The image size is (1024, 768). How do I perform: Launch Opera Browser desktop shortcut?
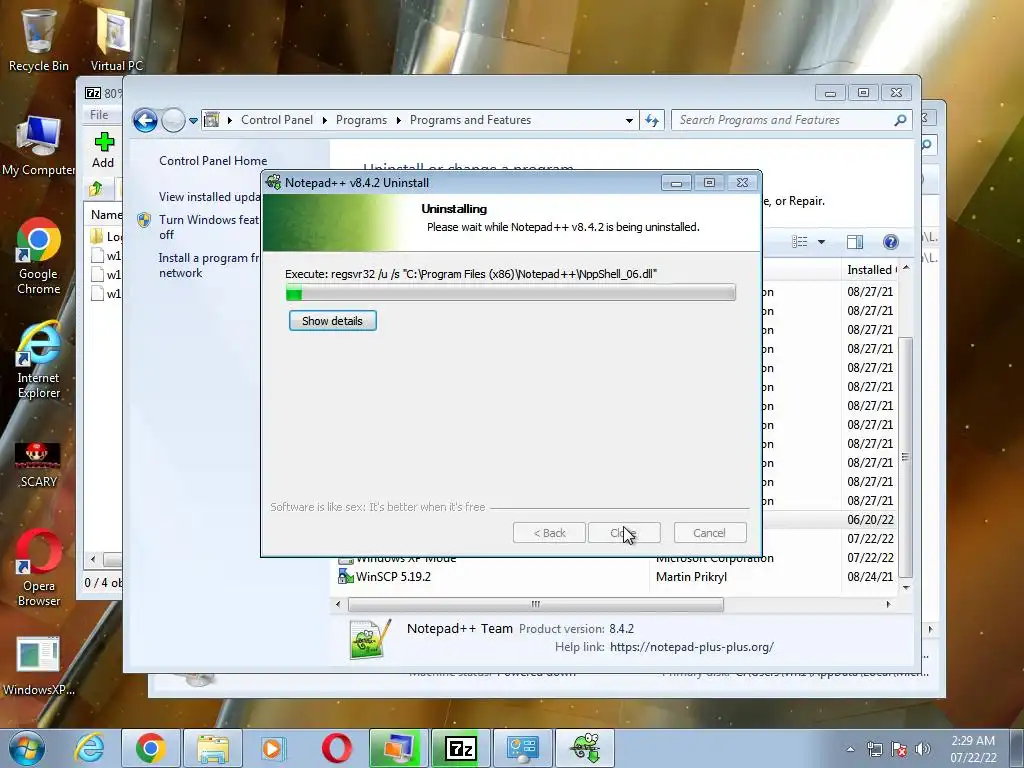point(39,568)
